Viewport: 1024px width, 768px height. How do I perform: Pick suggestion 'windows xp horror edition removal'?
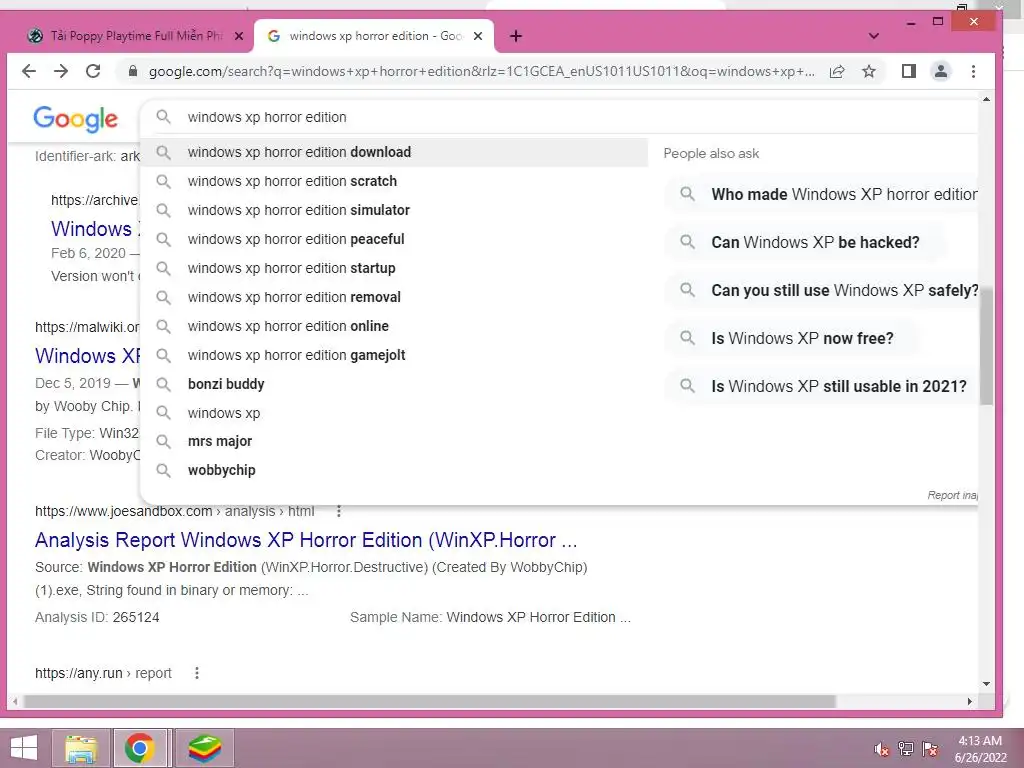pos(394,297)
